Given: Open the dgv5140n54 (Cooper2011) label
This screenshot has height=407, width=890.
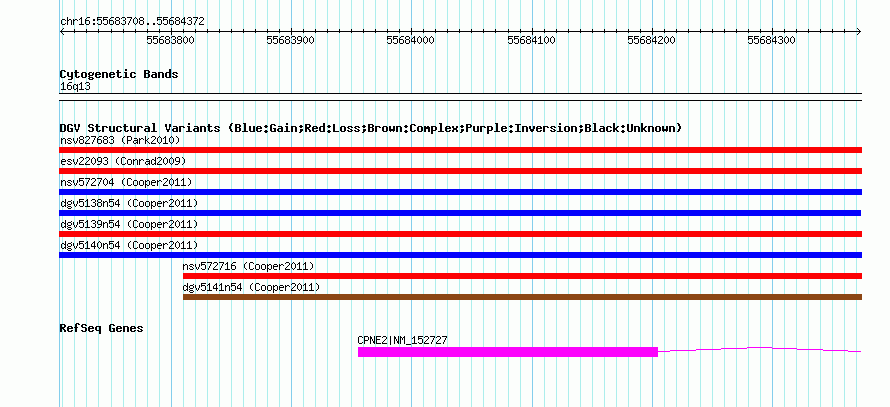Looking at the screenshot, I should coord(129,245).
